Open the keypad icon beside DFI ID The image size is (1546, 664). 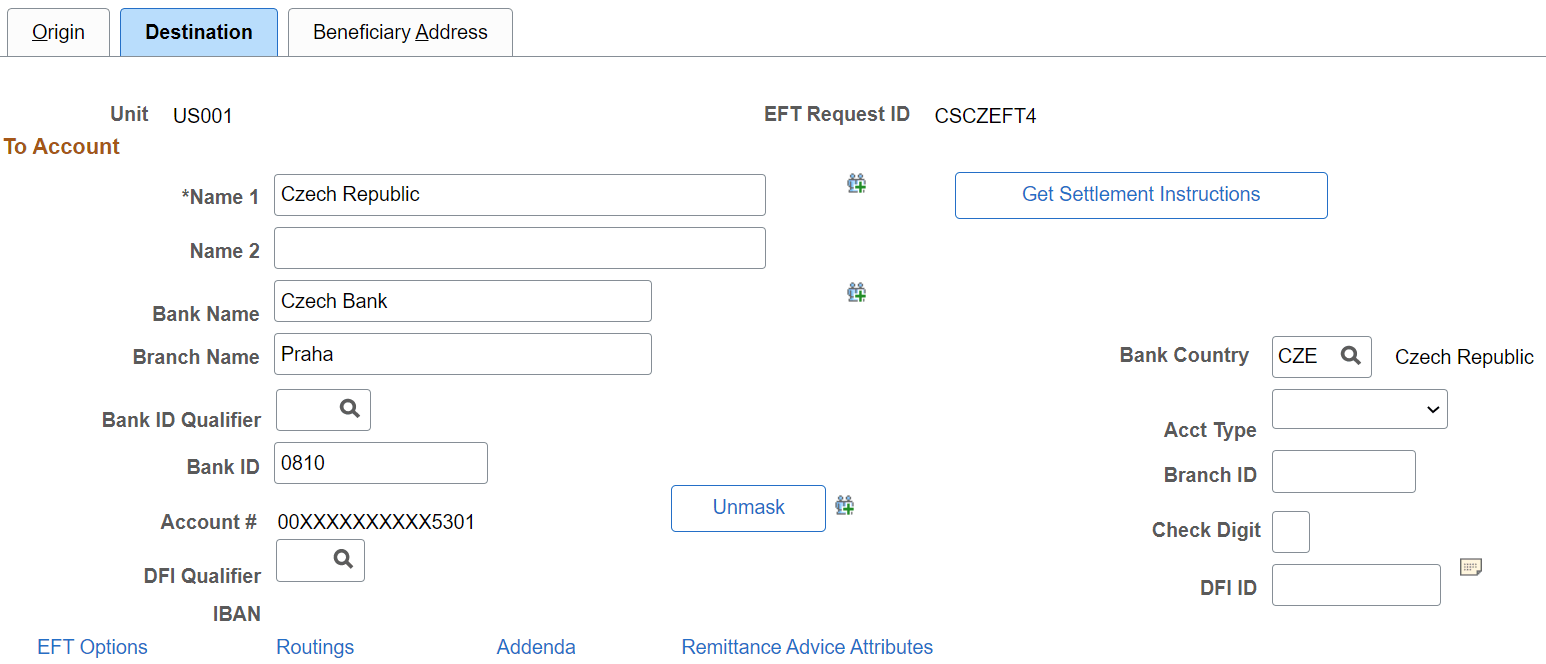[1471, 566]
